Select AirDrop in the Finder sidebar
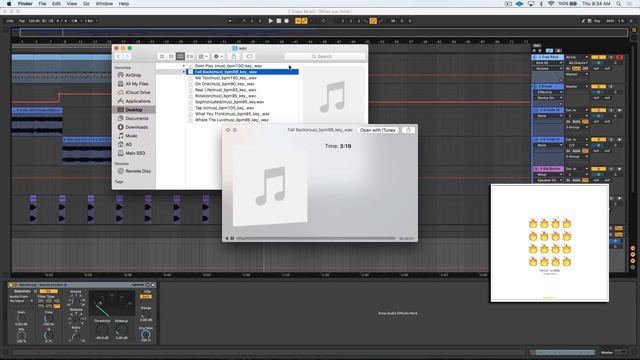Viewport: 640px width, 360px height. pyautogui.click(x=133, y=75)
